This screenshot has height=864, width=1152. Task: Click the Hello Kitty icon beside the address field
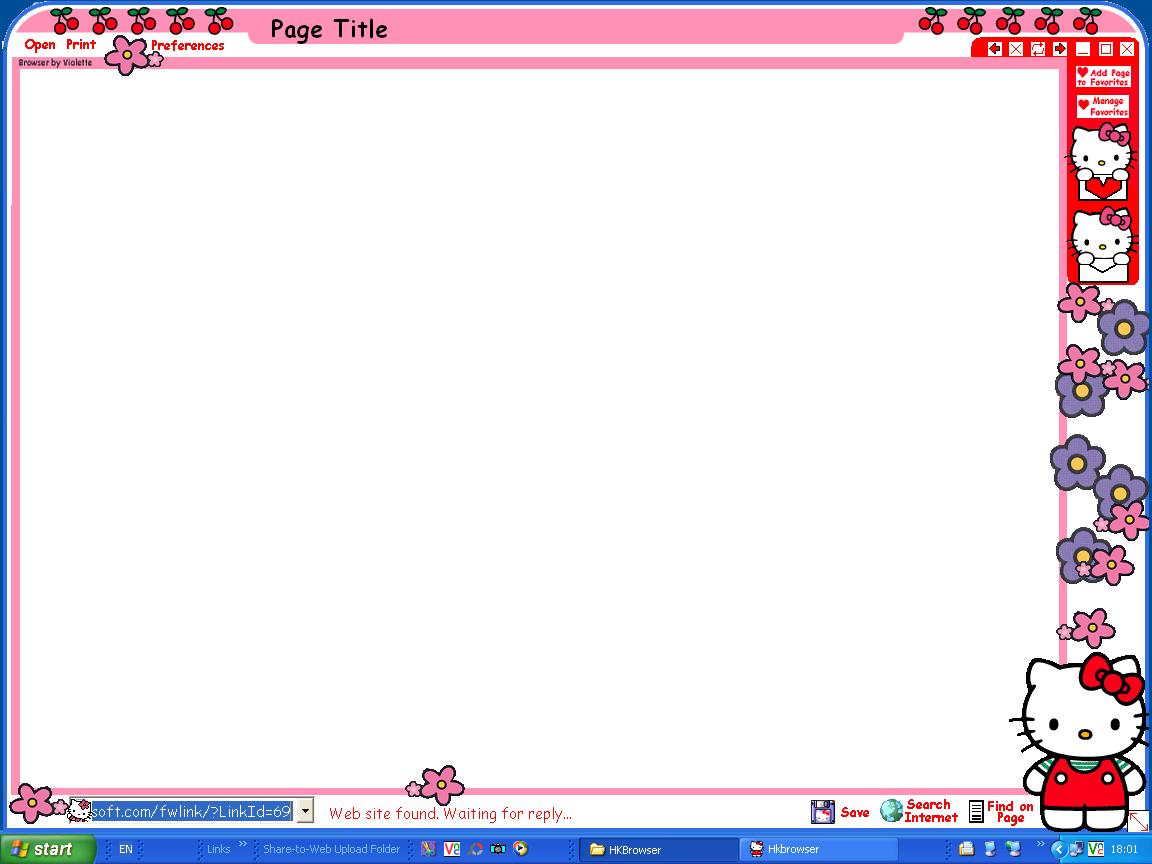tap(79, 811)
